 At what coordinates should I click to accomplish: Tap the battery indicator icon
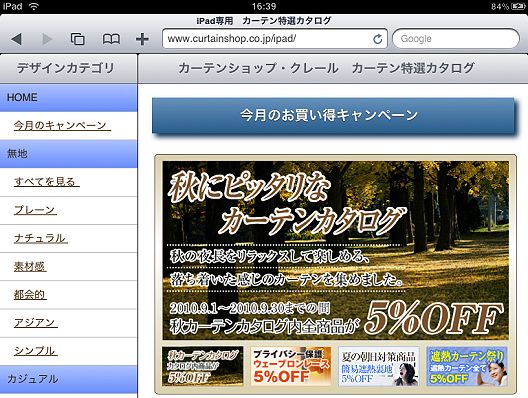click(518, 6)
